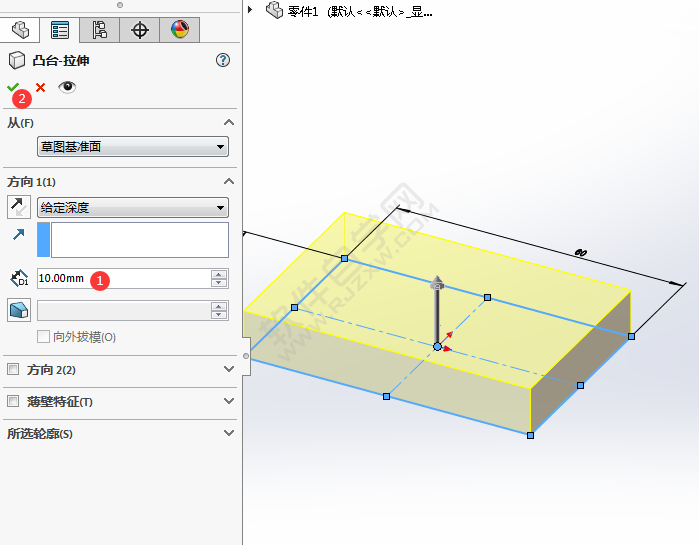The image size is (699, 545).
Task: Click the Boss-Extrude help question mark
Action: point(223,60)
